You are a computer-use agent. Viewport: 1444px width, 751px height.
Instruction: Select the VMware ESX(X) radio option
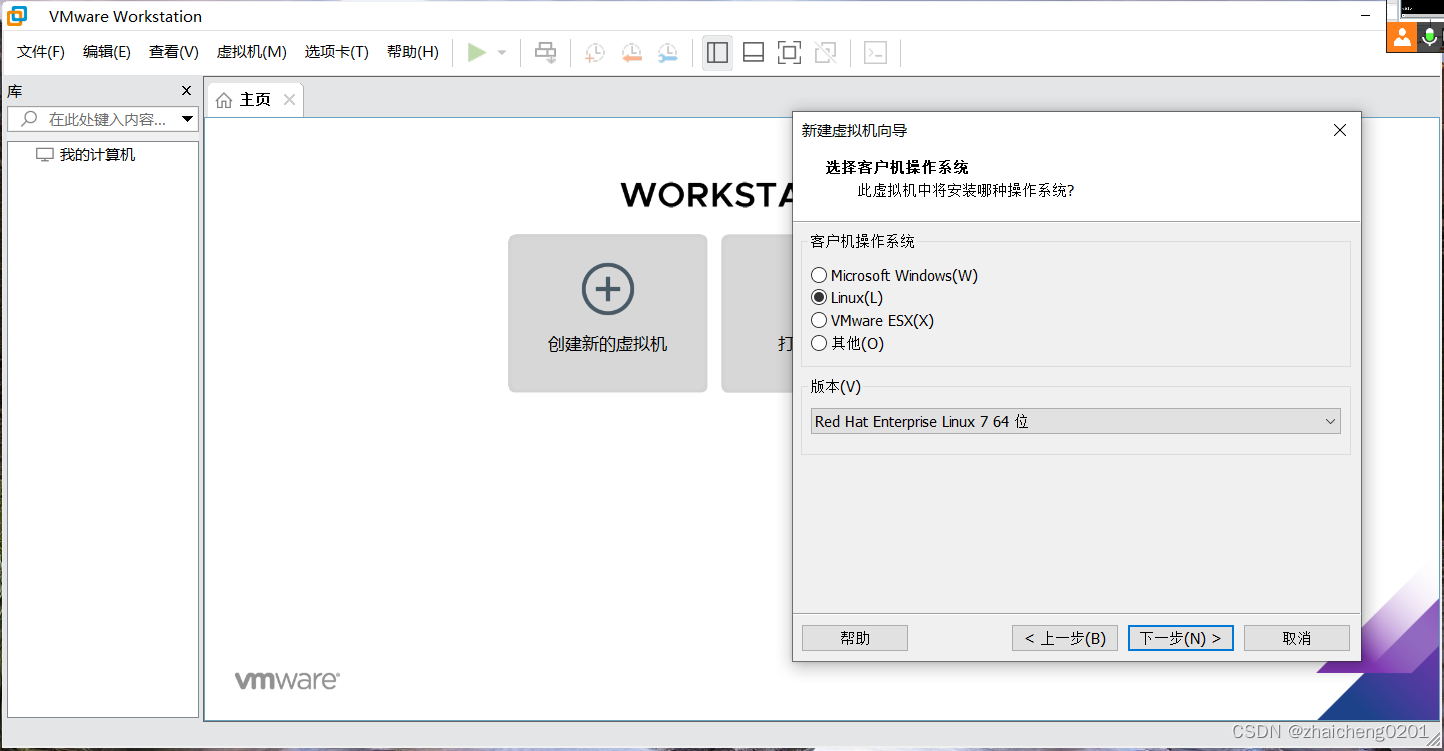point(819,321)
